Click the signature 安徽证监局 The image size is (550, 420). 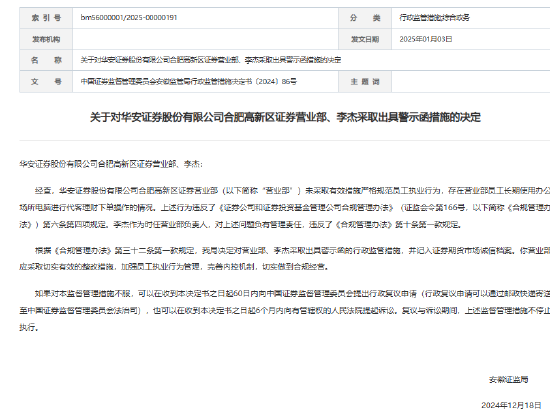[x=509, y=380]
